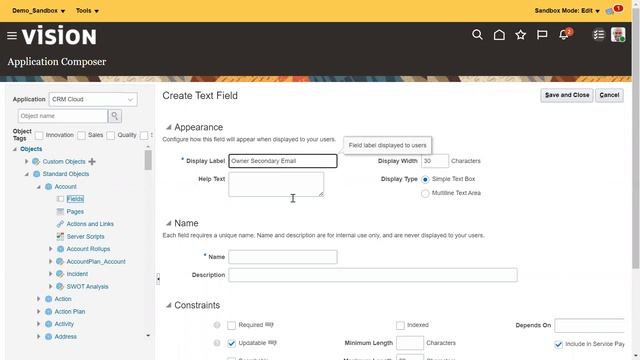Click the expression icon next to Required
Image resolution: width=640 pixels, height=360 pixels.
(x=269, y=325)
